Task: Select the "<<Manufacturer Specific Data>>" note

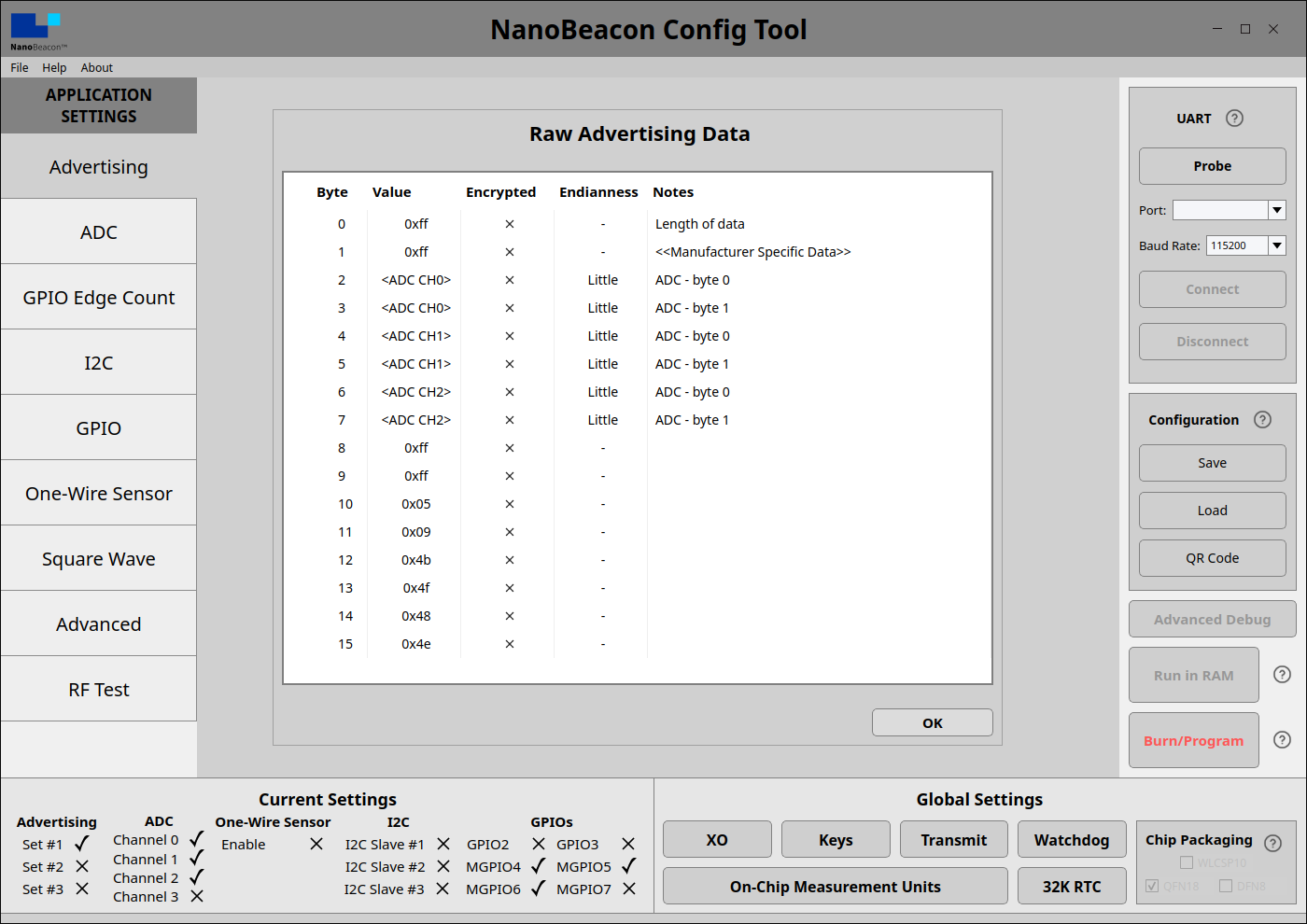Action: point(753,252)
